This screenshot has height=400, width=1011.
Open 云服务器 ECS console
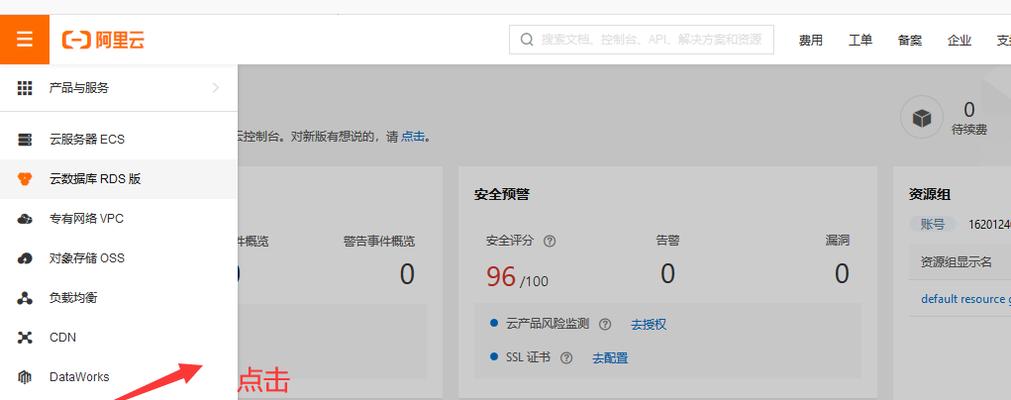[119, 139]
